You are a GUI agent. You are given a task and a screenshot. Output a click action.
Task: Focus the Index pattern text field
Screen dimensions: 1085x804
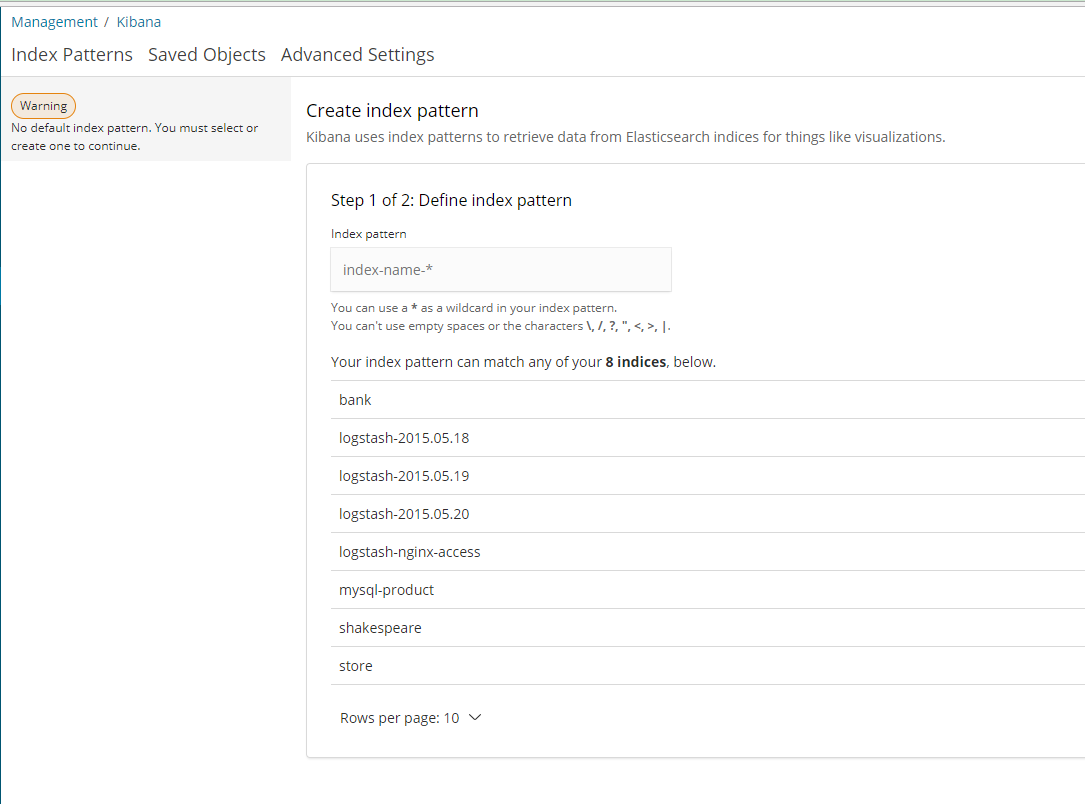click(x=500, y=270)
